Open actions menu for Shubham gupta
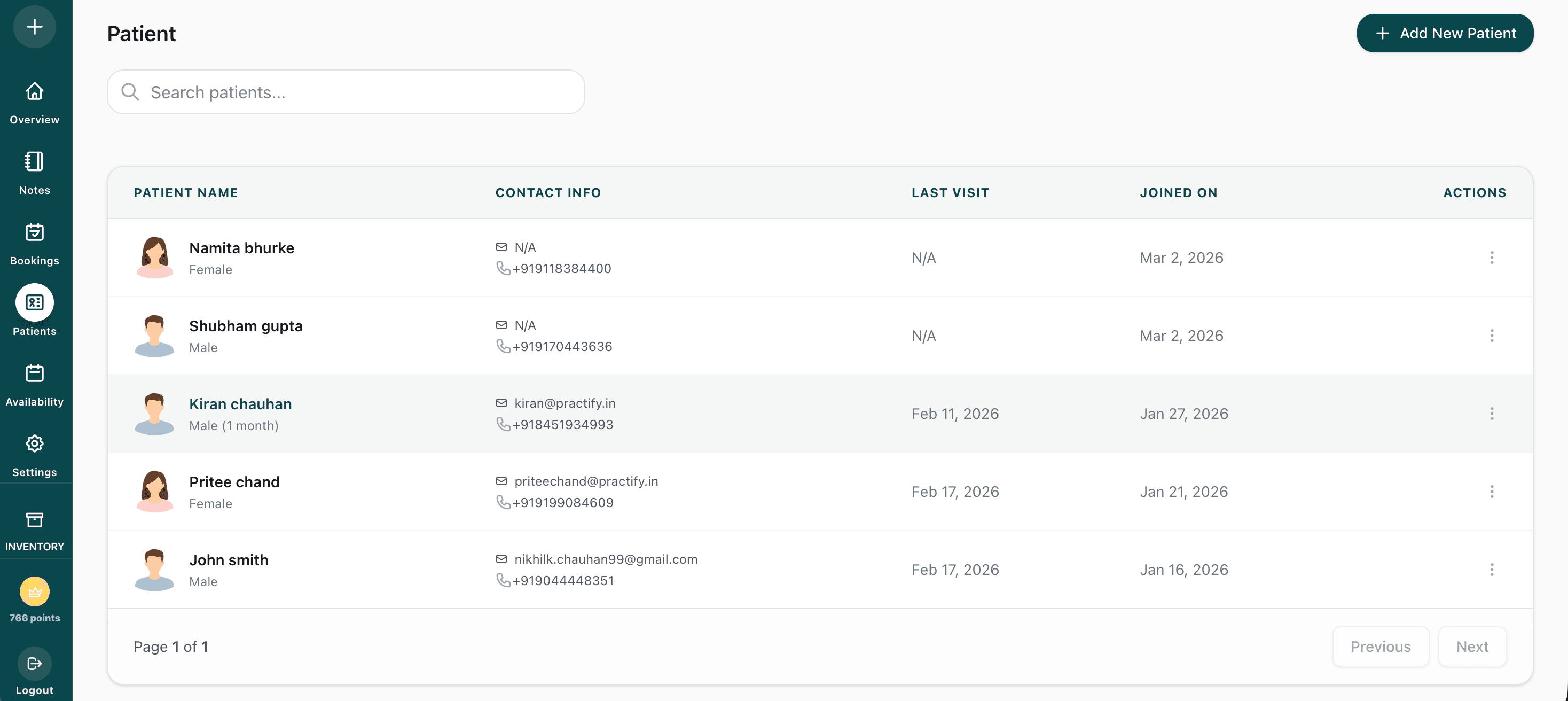The image size is (1568, 701). coord(1492,336)
